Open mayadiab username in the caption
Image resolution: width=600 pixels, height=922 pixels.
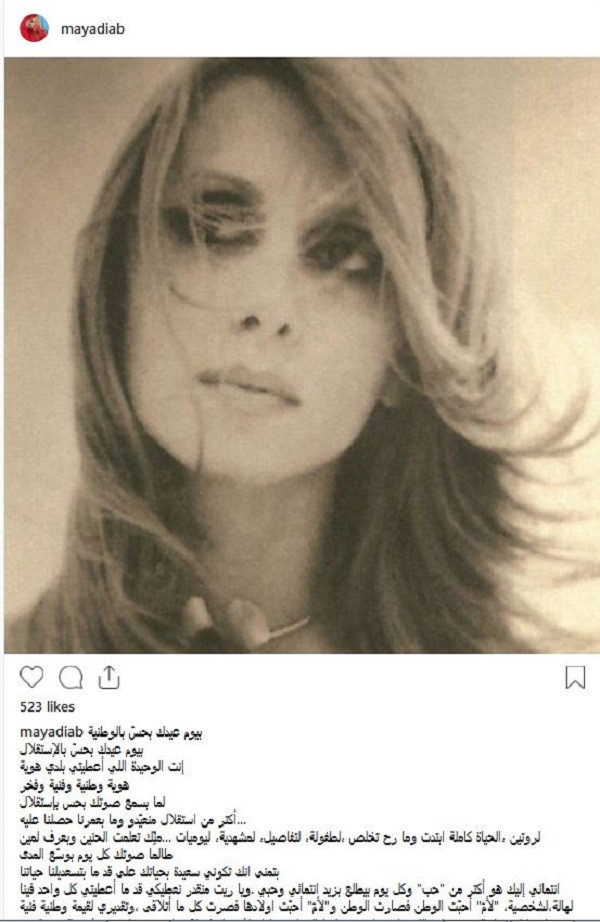[52, 733]
